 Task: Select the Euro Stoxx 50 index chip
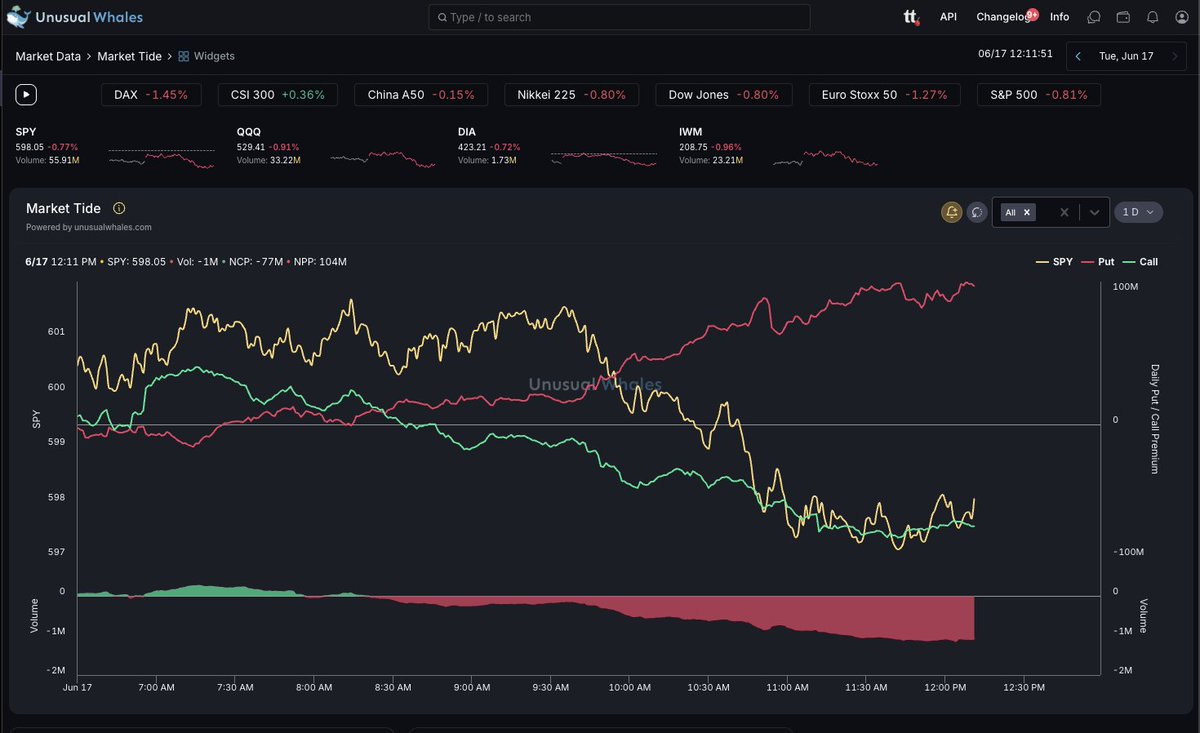click(x=885, y=95)
